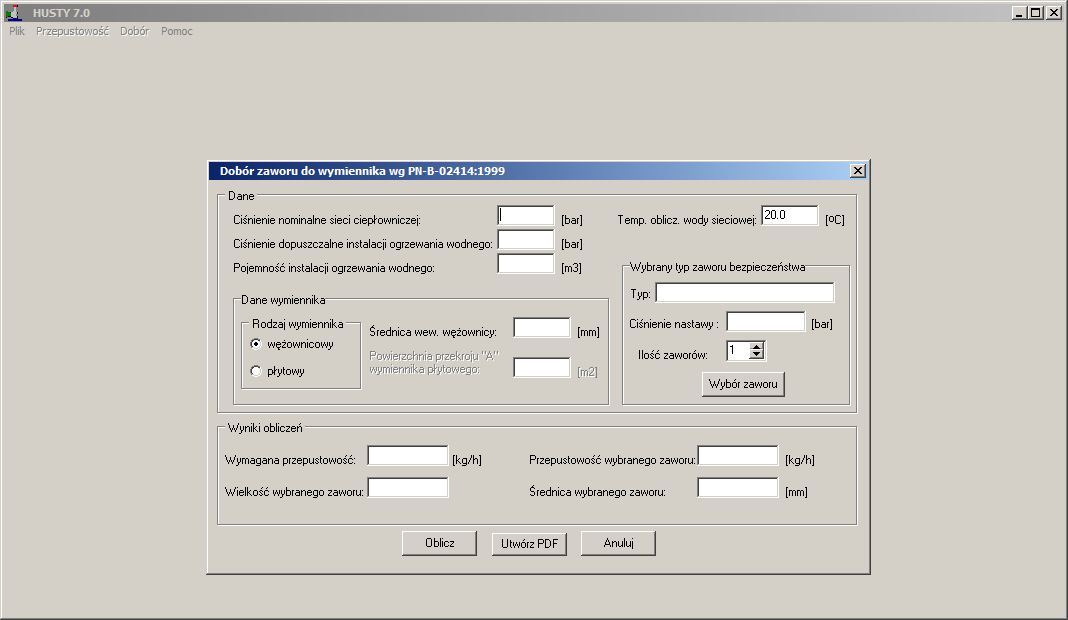The height and width of the screenshot is (620, 1068).
Task: Close the valve selection dialog
Action: coord(857,171)
